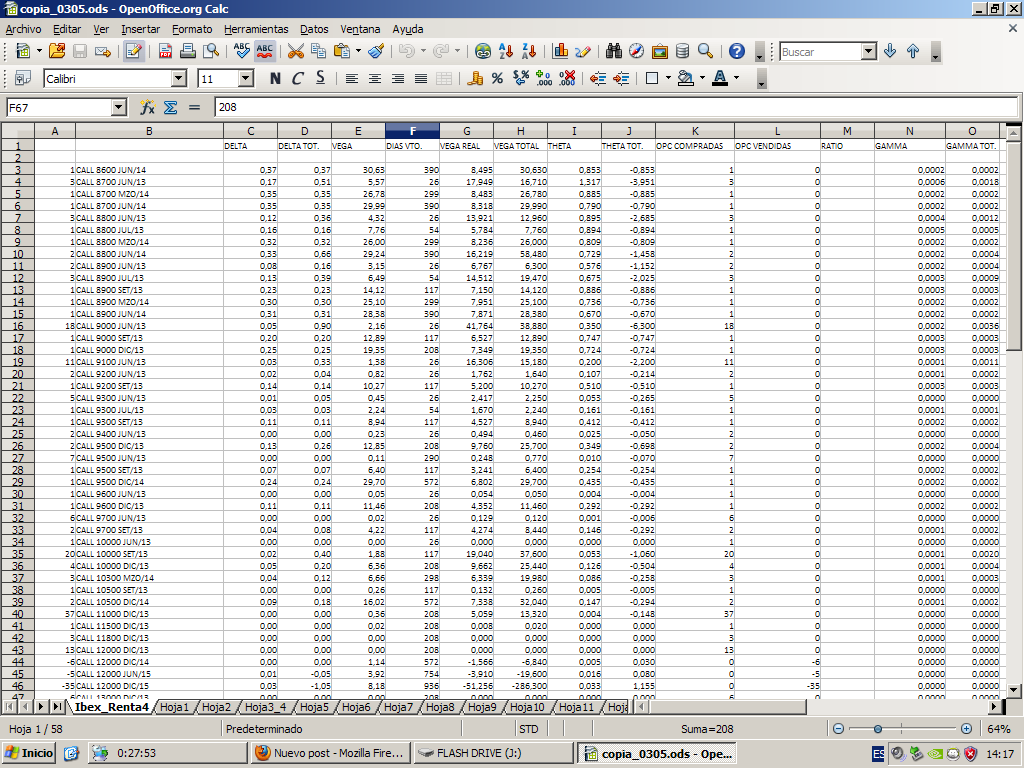Click the Sort Ascending toolbar icon
Viewport: 1024px width, 768px height.
(507, 51)
